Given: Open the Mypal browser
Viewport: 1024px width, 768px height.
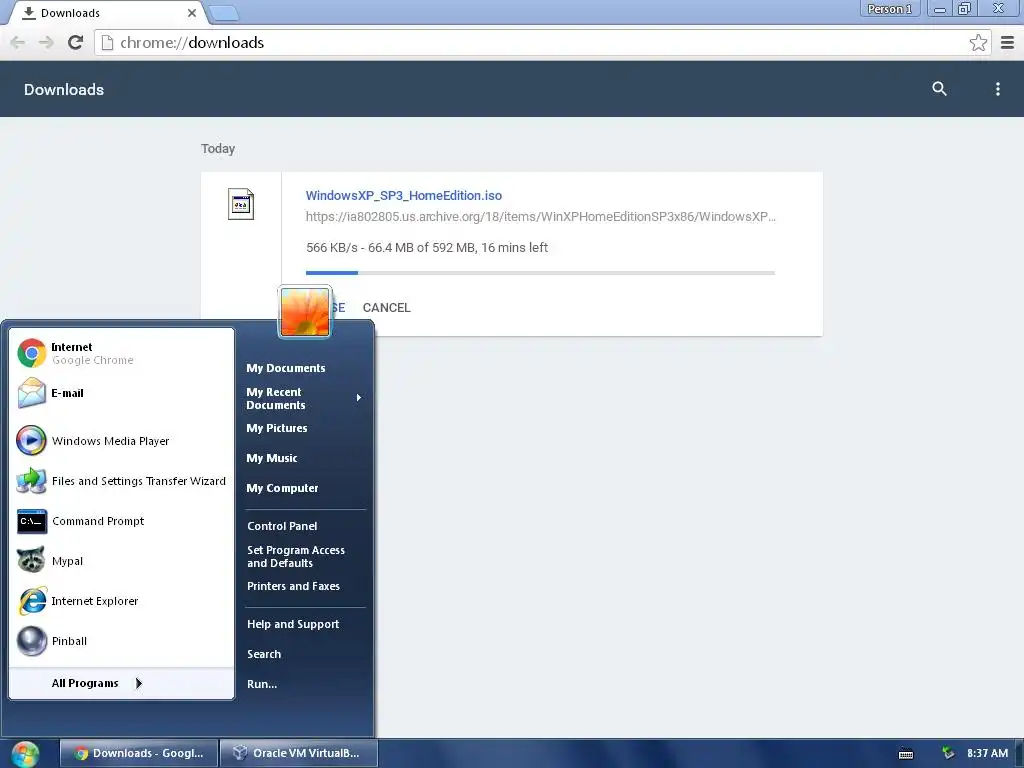Looking at the screenshot, I should [121, 561].
